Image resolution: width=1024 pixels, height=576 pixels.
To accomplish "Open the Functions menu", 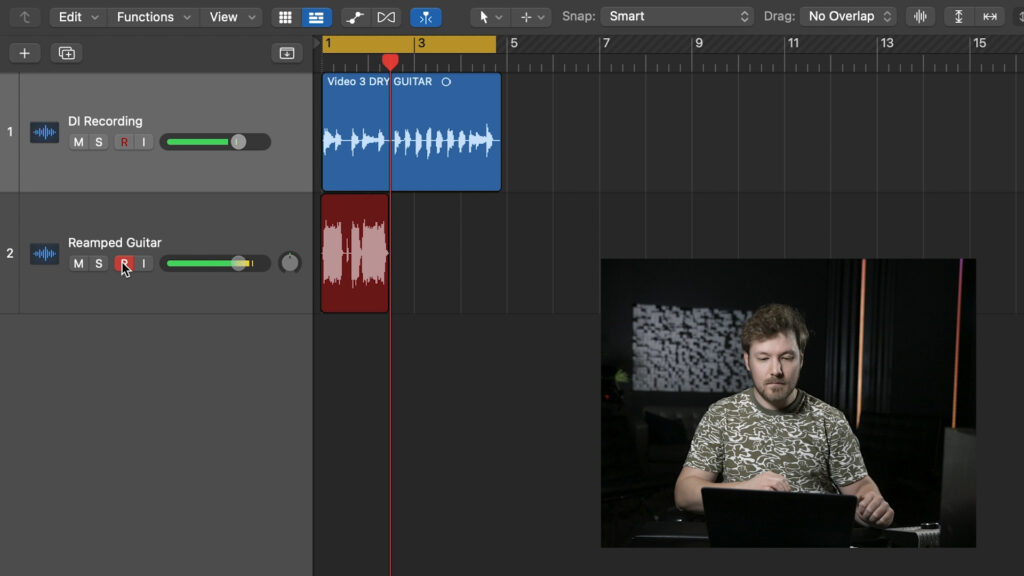I will tap(152, 17).
